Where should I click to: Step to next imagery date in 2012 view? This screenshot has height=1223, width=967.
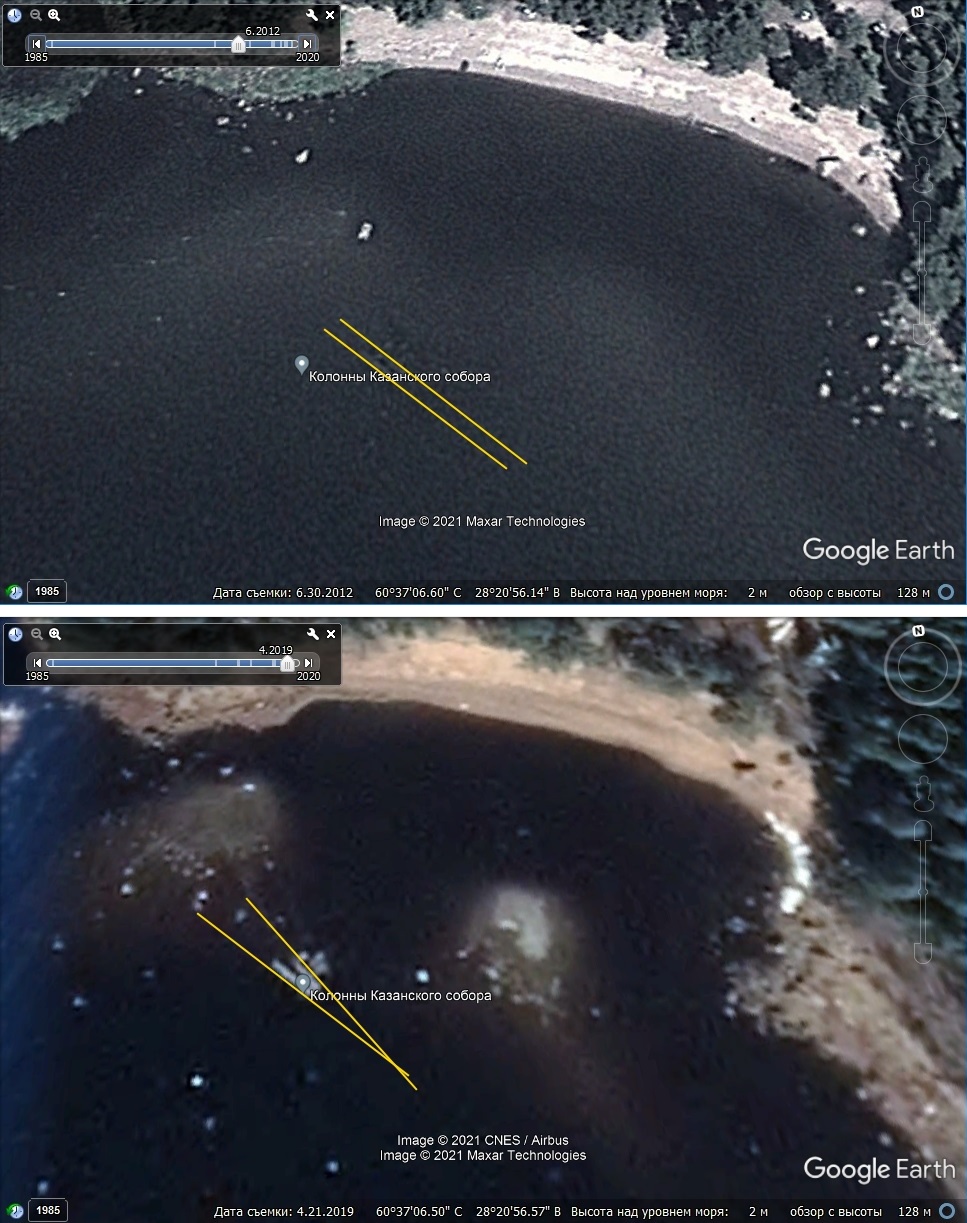coord(308,44)
